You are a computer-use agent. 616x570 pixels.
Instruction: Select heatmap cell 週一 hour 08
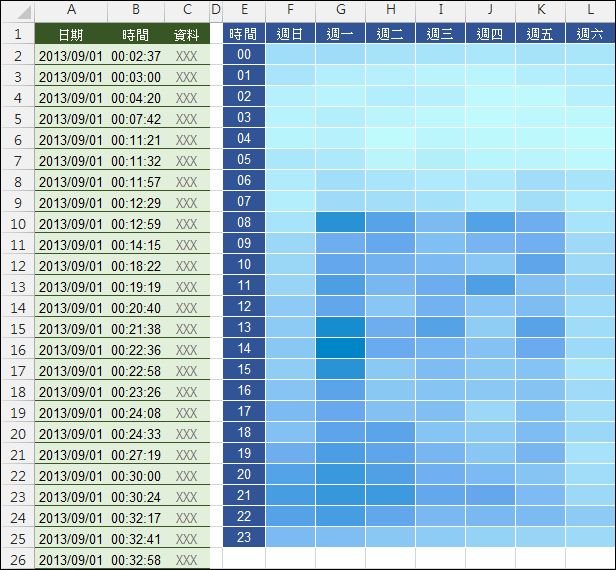click(x=341, y=222)
